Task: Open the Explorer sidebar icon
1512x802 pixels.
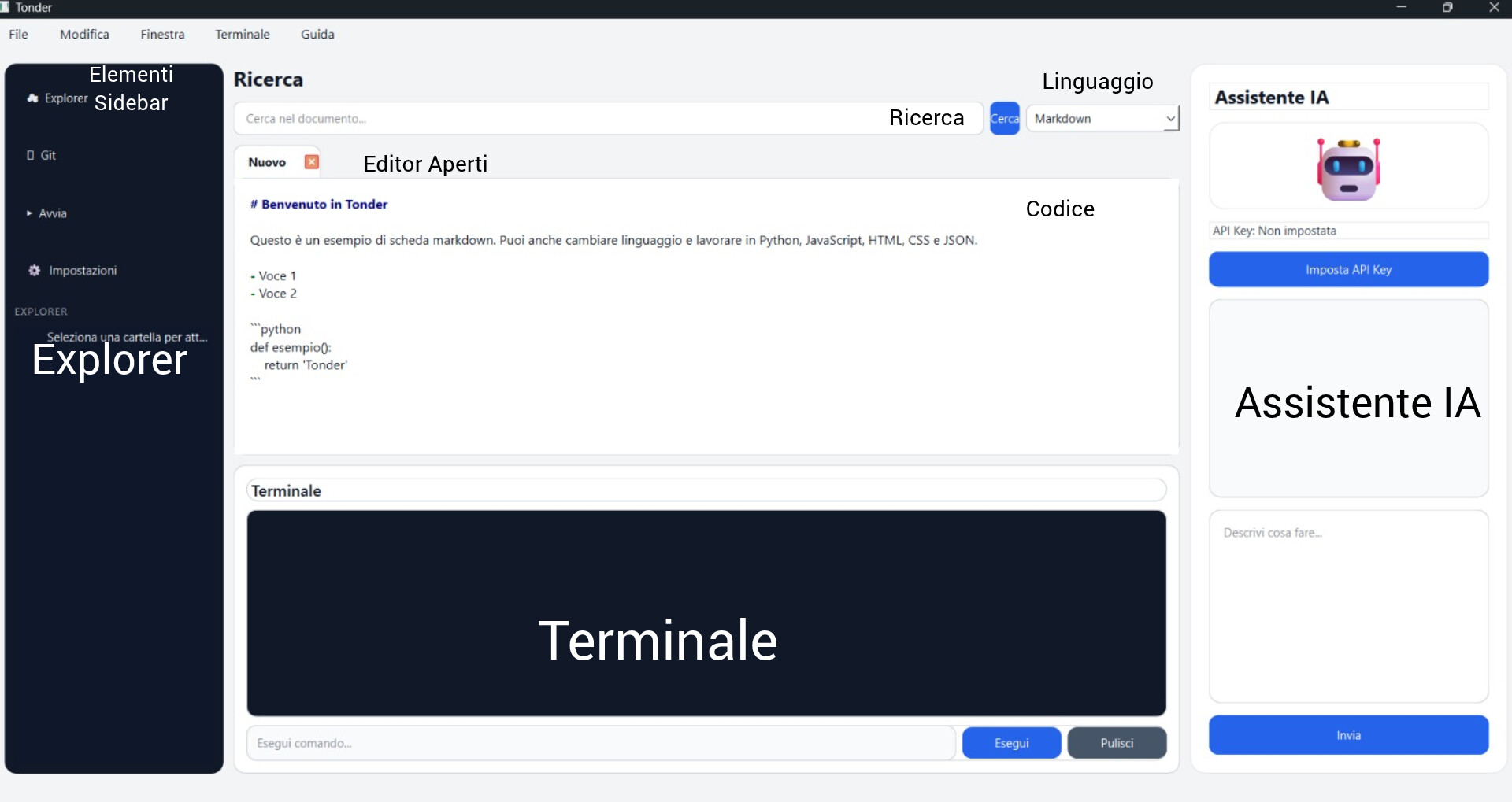Action: pyautogui.click(x=32, y=98)
